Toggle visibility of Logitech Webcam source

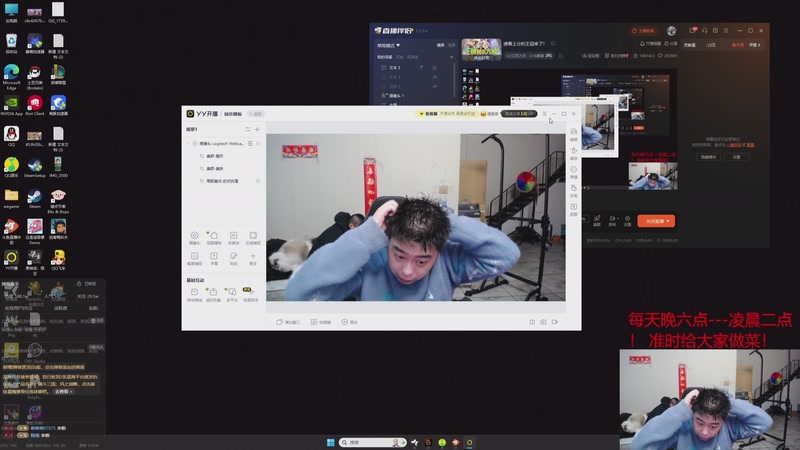pos(195,144)
